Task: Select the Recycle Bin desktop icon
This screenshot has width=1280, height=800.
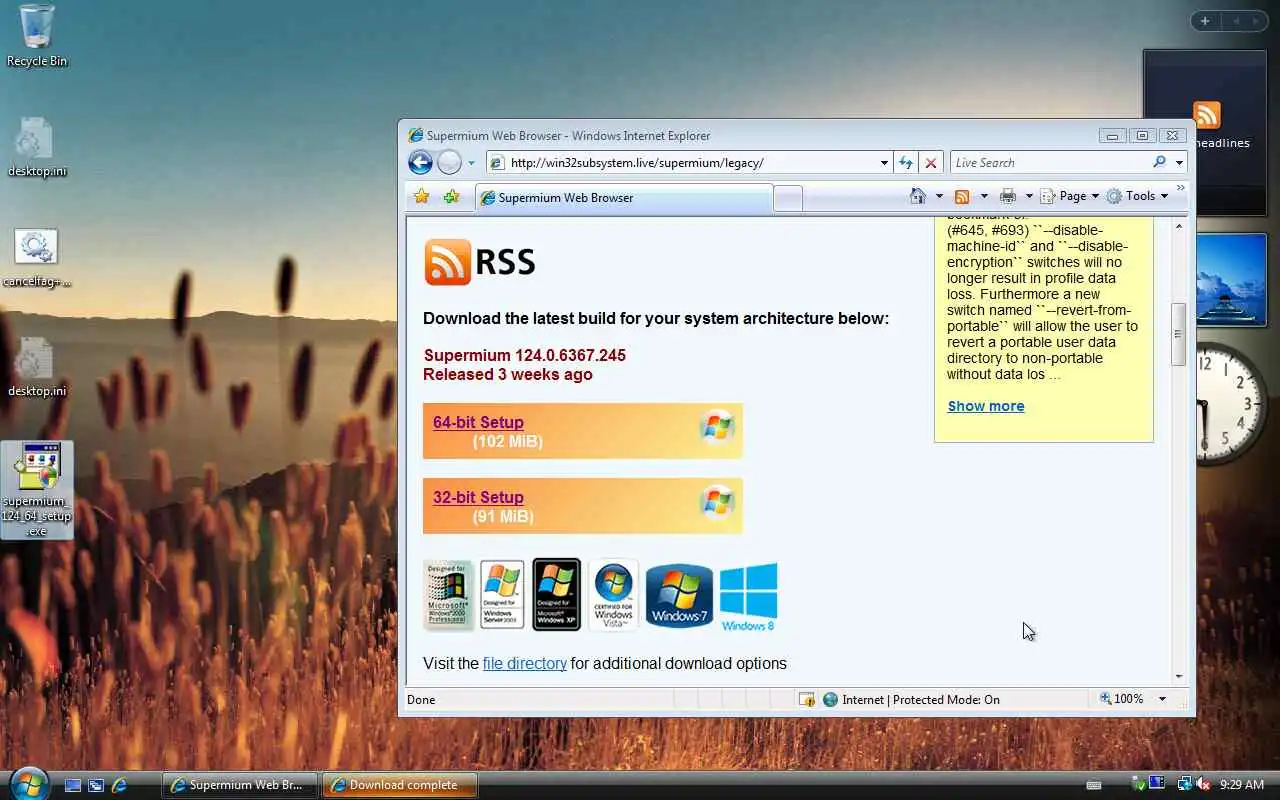Action: (37, 36)
